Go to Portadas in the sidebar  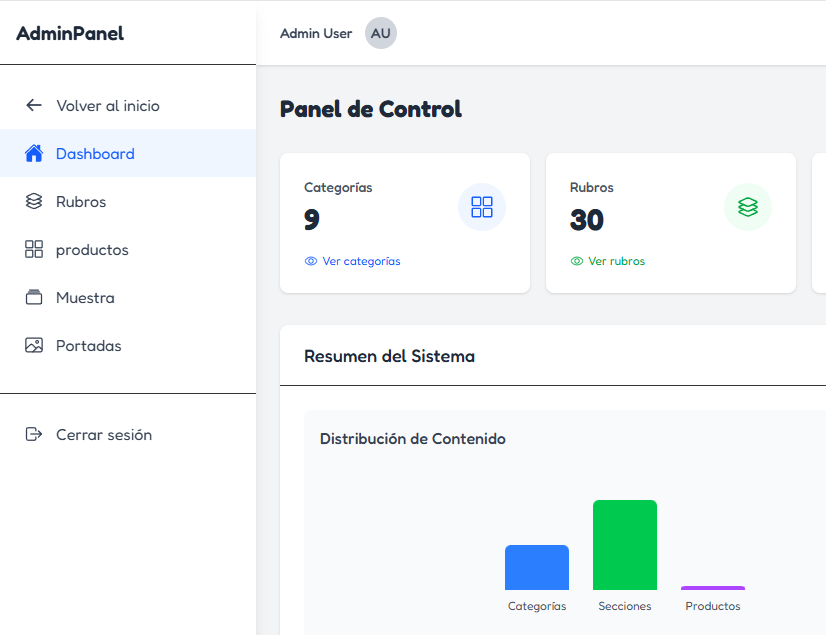coord(89,346)
